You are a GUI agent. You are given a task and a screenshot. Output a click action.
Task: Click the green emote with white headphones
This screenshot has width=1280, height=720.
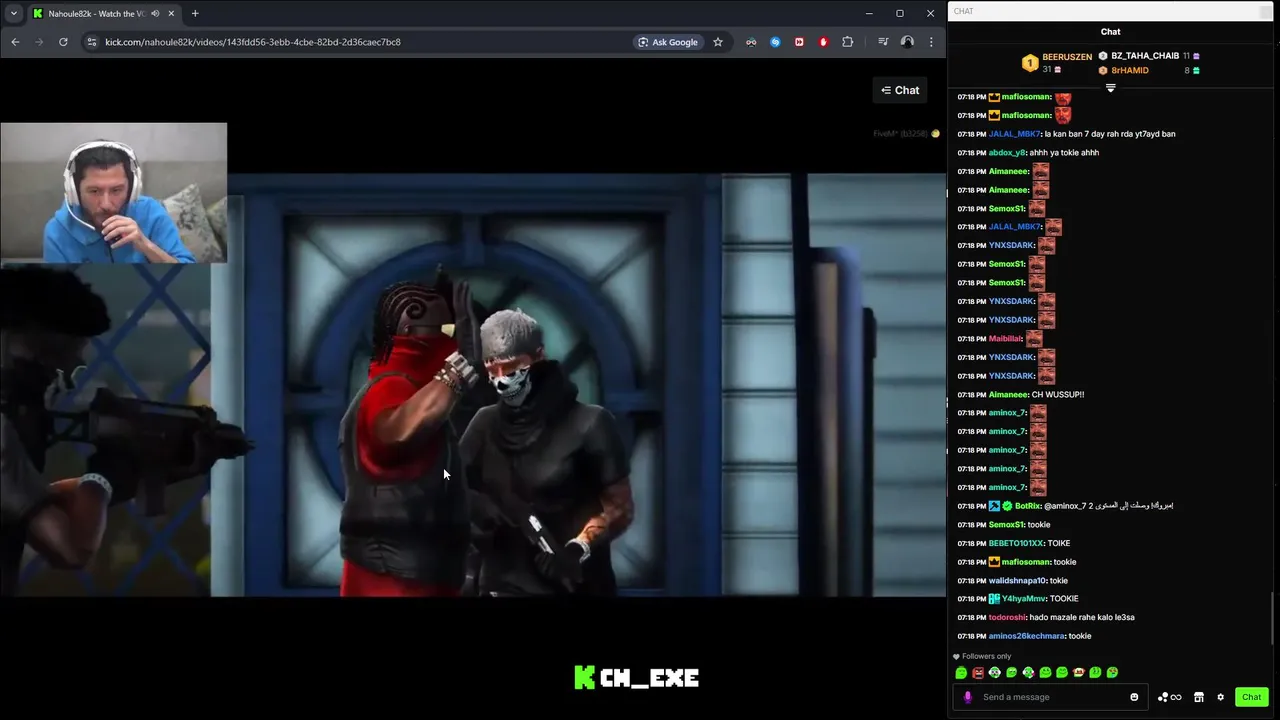click(x=995, y=673)
